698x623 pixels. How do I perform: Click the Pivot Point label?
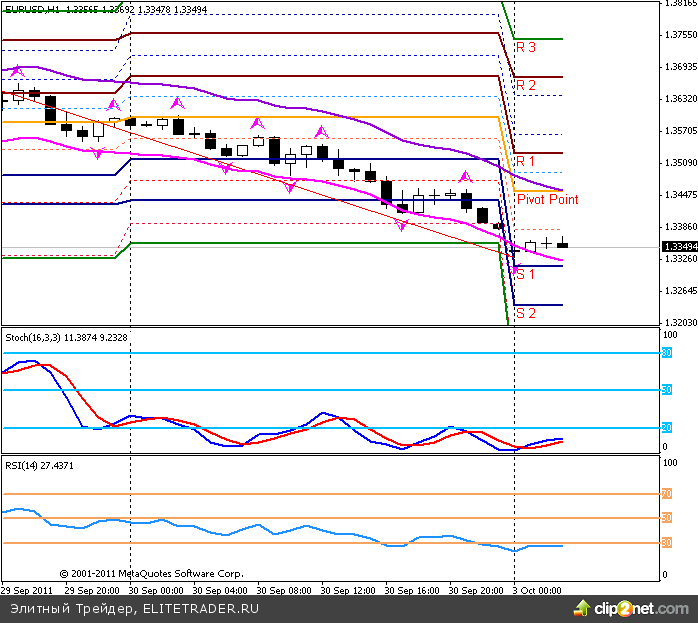[x=547, y=200]
